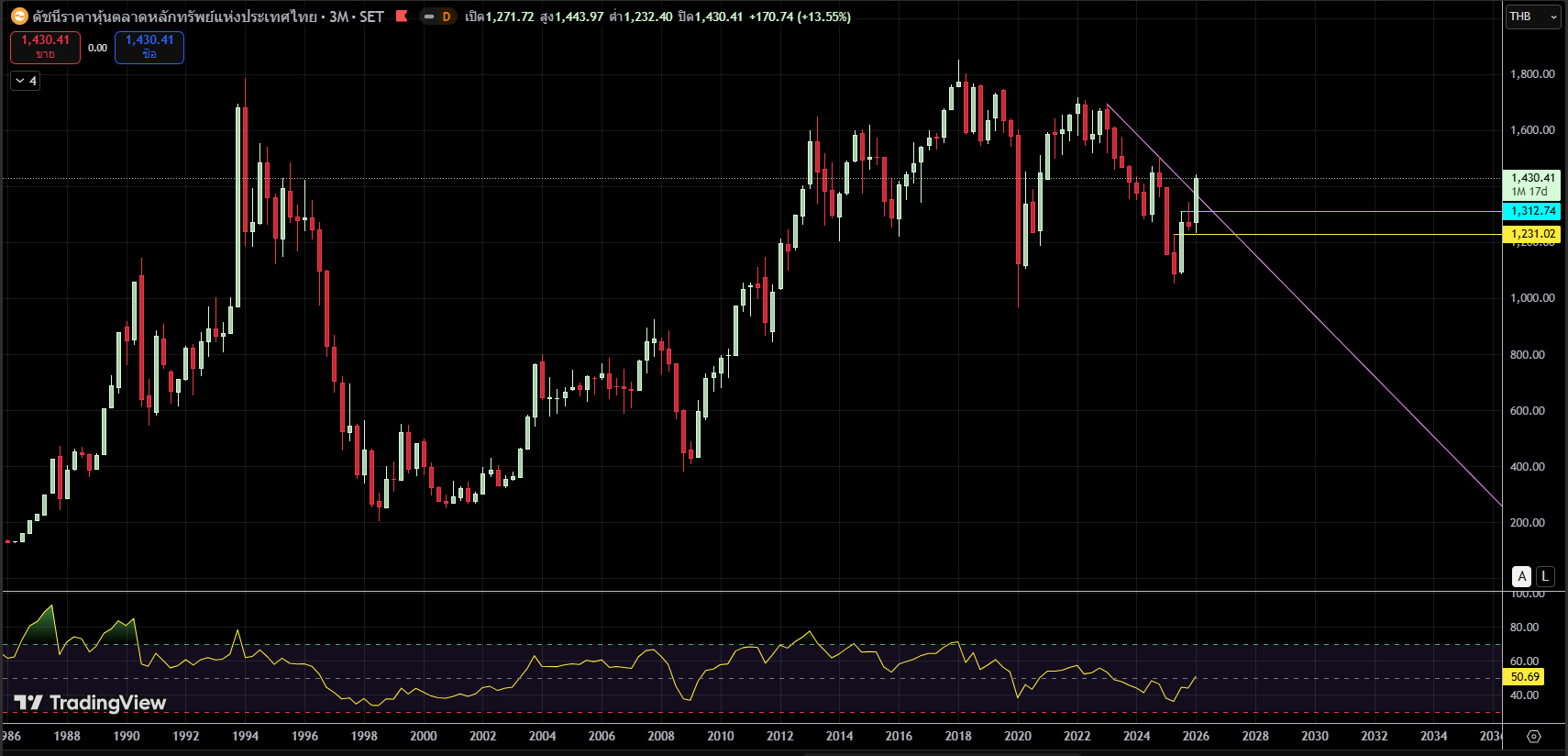Click the 200.00 price axis label
This screenshot has height=756, width=1568.
pyautogui.click(x=1528, y=523)
